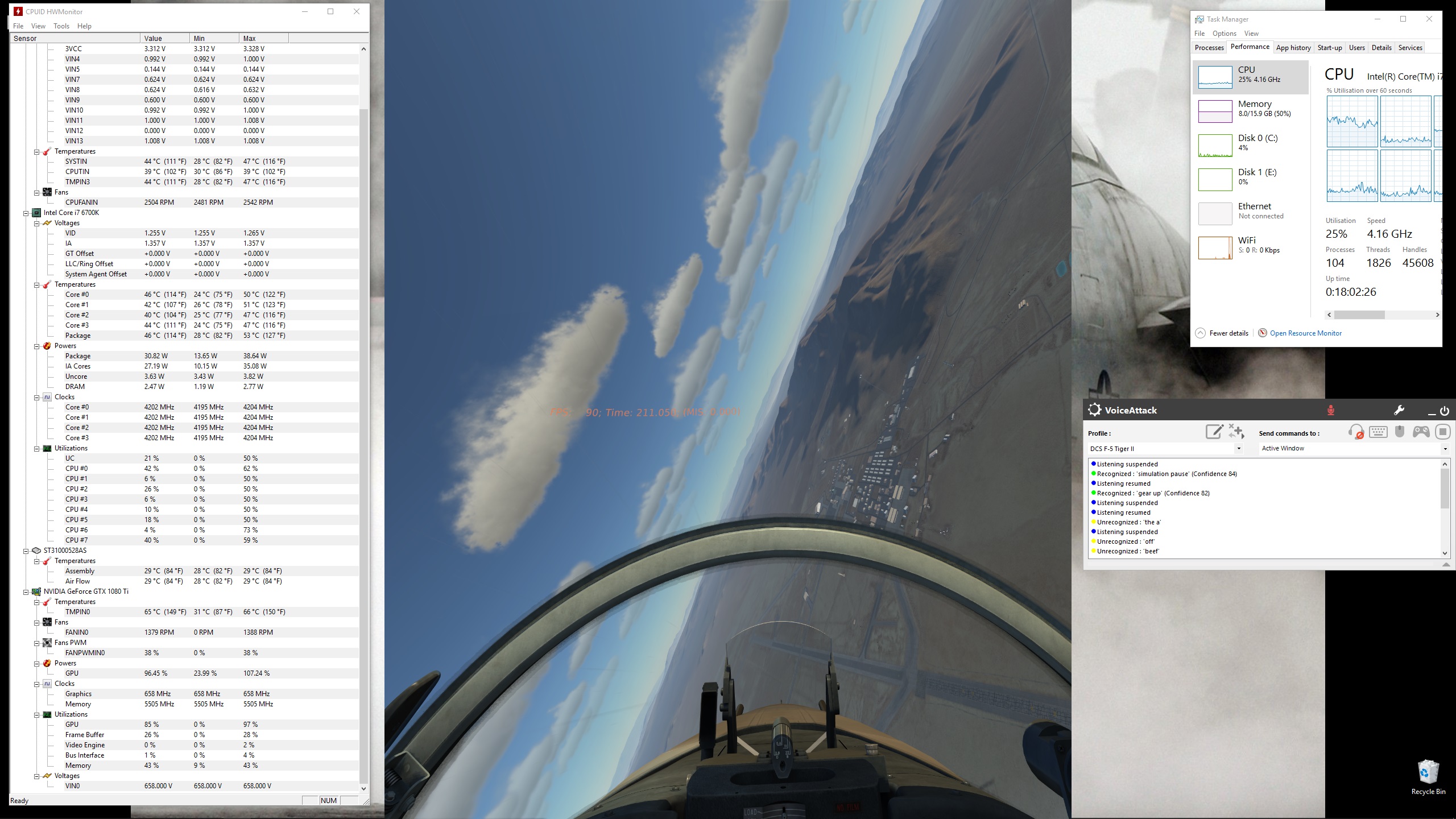Click the Intel Core i7 6700K chip icon
The width and height of the screenshot is (1456, 819).
point(36,213)
